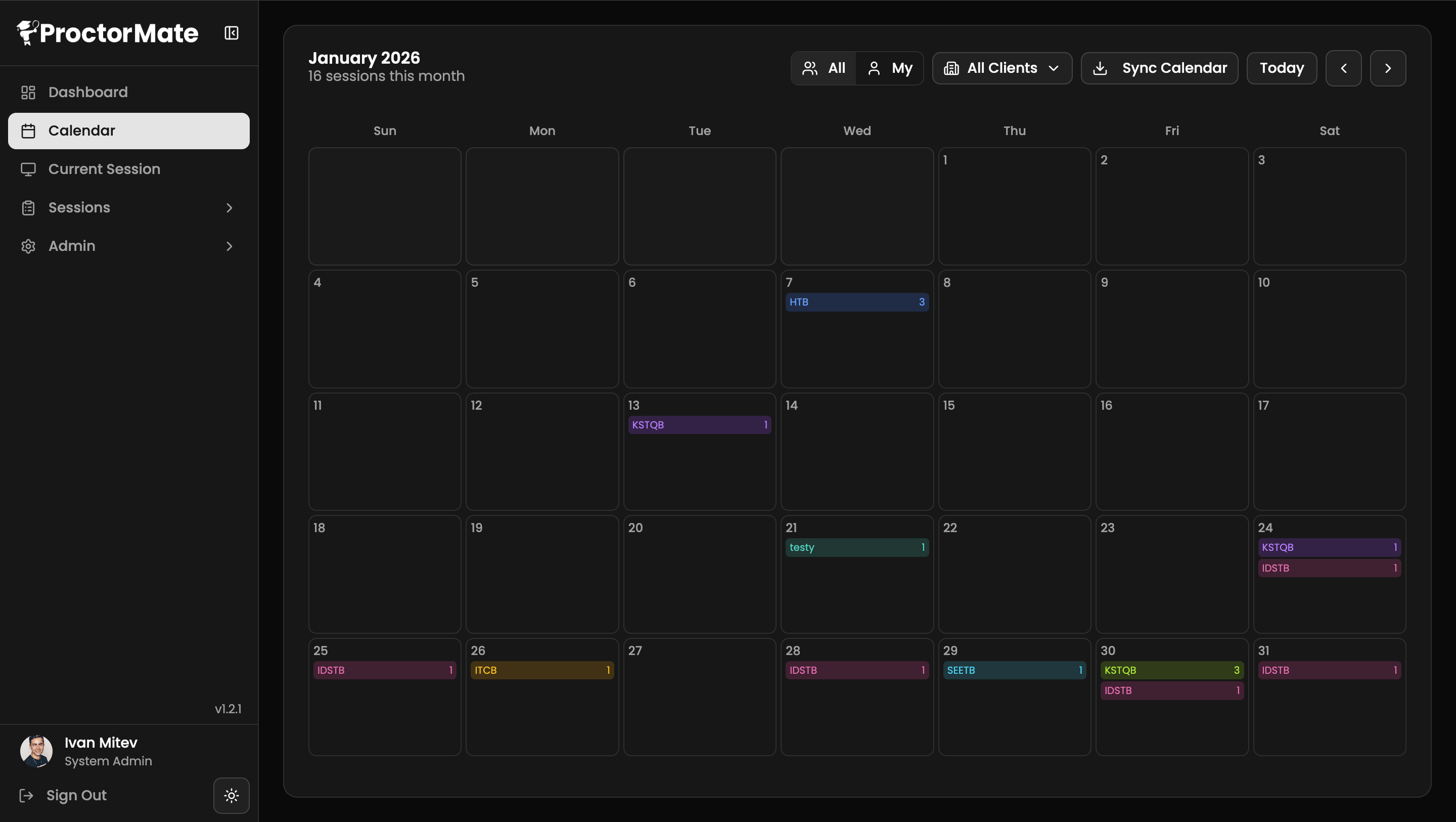This screenshot has width=1456, height=822.
Task: Toggle light mode with the sun icon
Action: 231,795
